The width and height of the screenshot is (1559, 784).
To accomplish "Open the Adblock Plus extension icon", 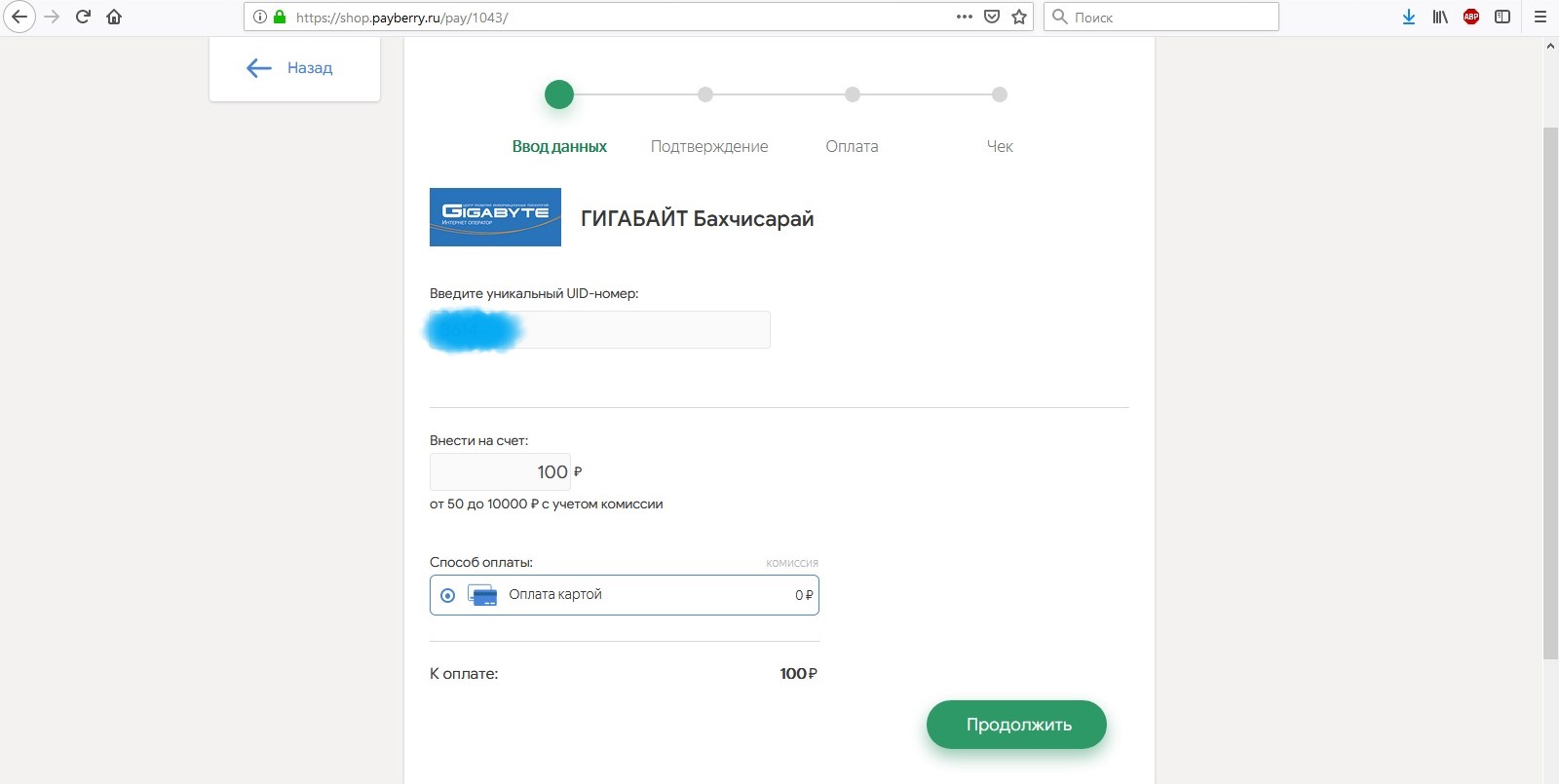I will (x=1471, y=17).
